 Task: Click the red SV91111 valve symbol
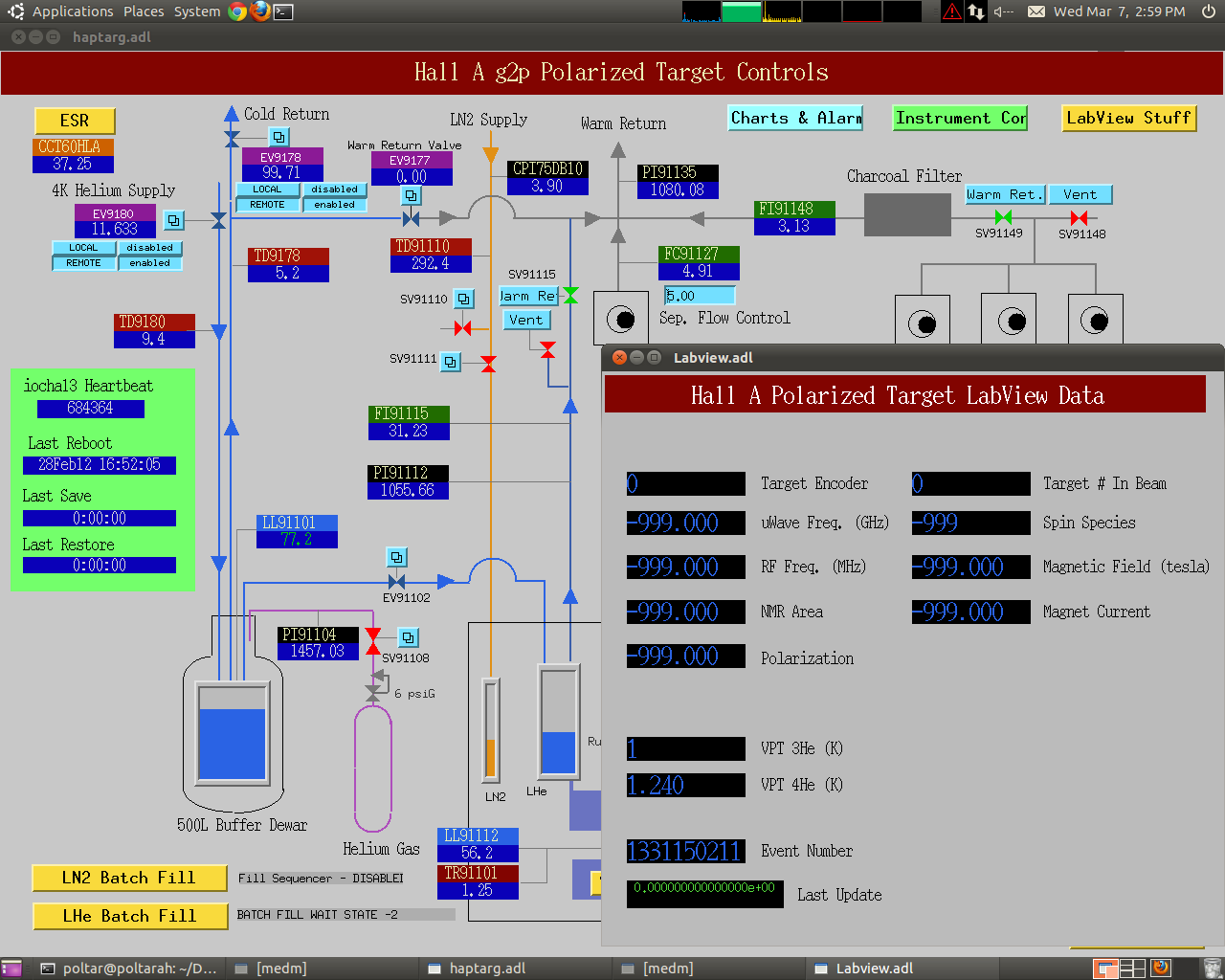click(x=488, y=364)
